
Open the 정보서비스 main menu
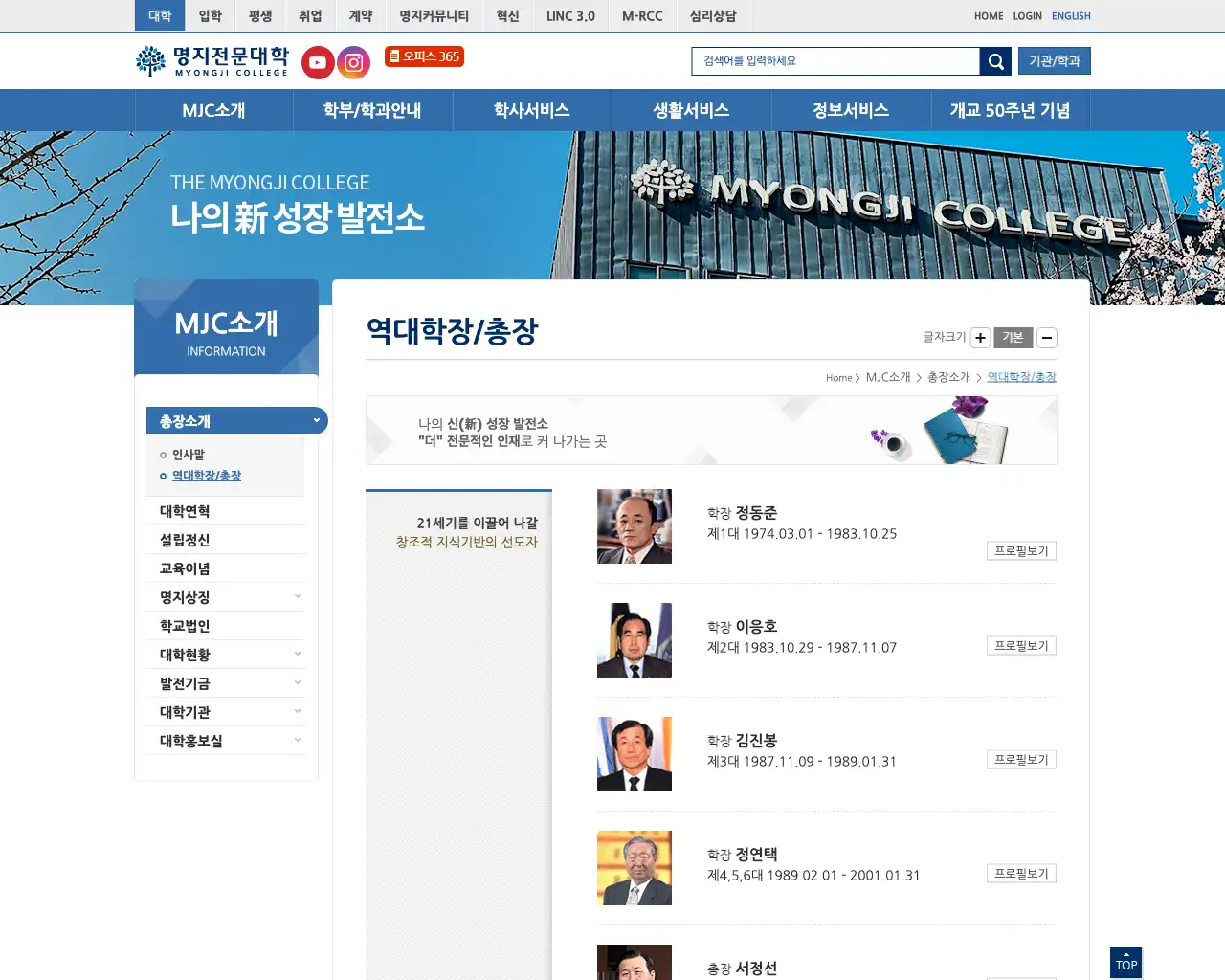pyautogui.click(x=851, y=110)
